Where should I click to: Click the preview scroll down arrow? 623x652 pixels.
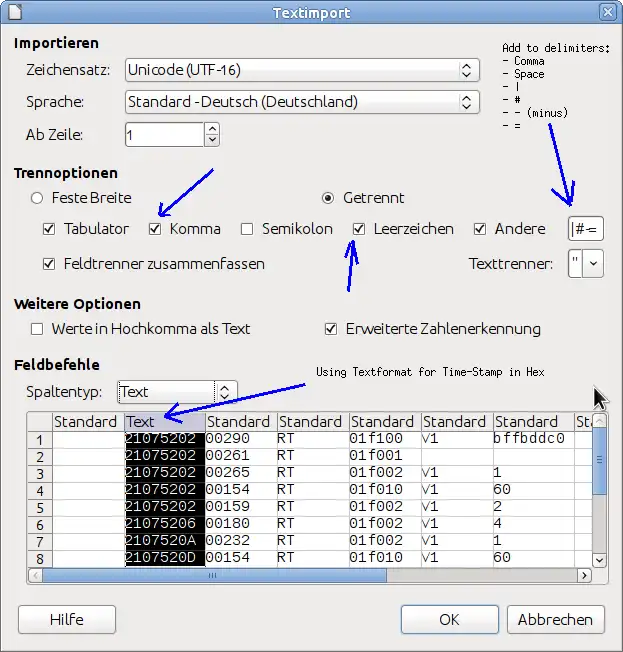point(599,560)
